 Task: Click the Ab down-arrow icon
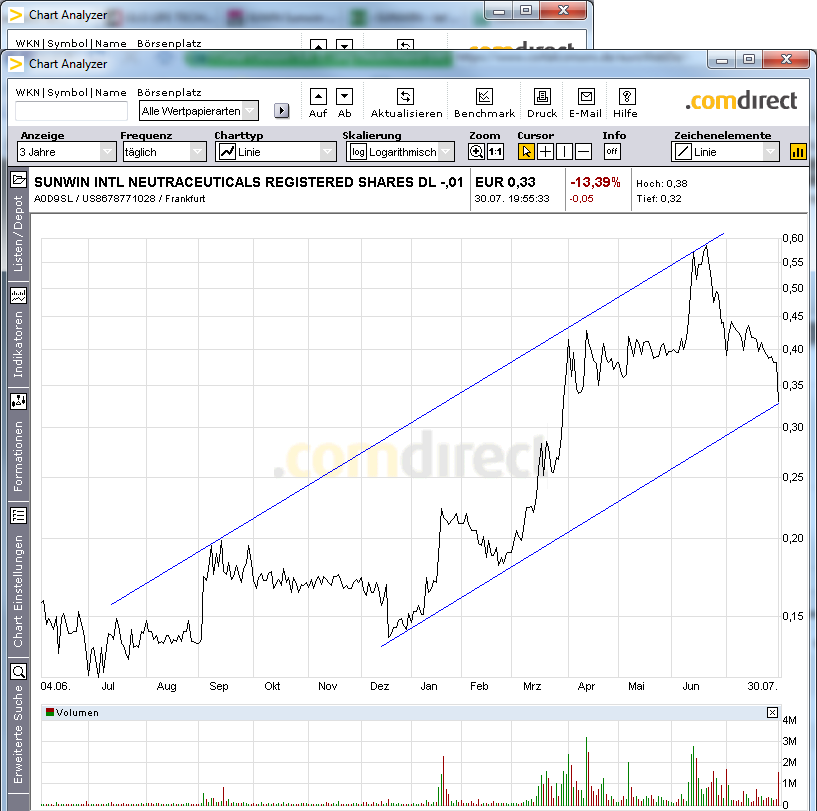click(344, 97)
